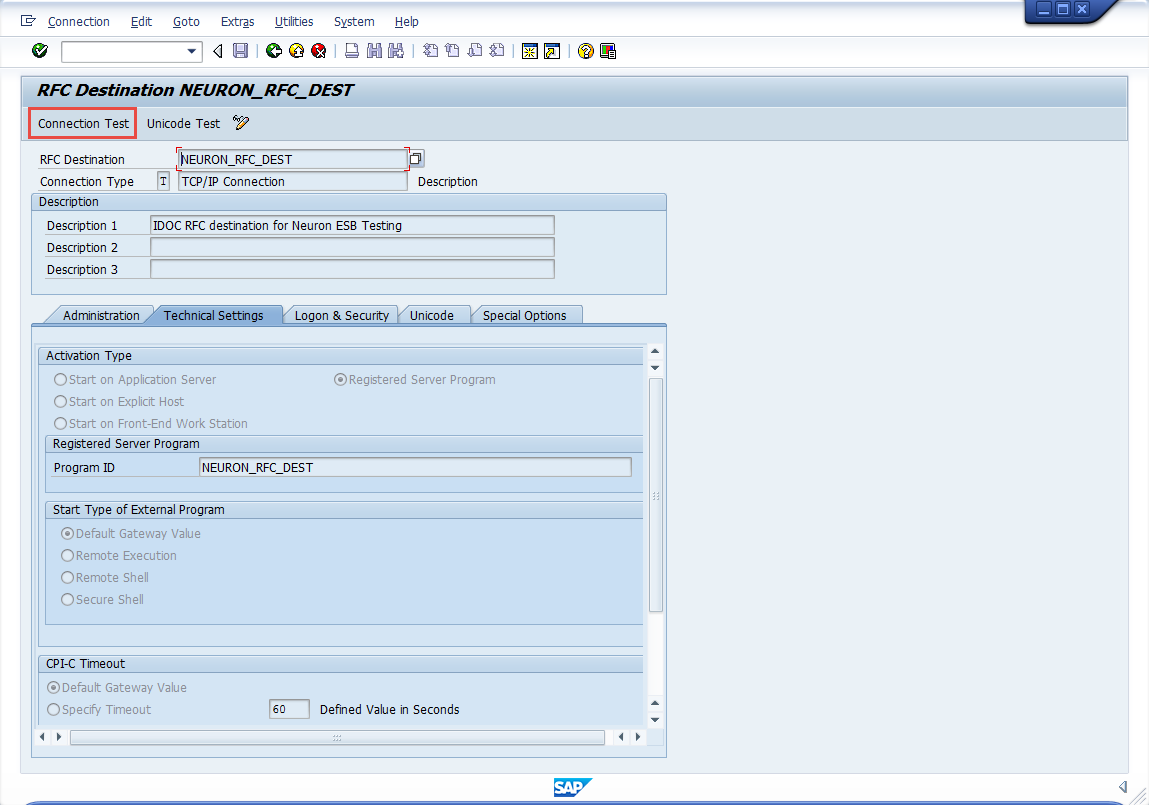Click the menu icon left of Connection
1149x805 pixels.
tap(28, 21)
